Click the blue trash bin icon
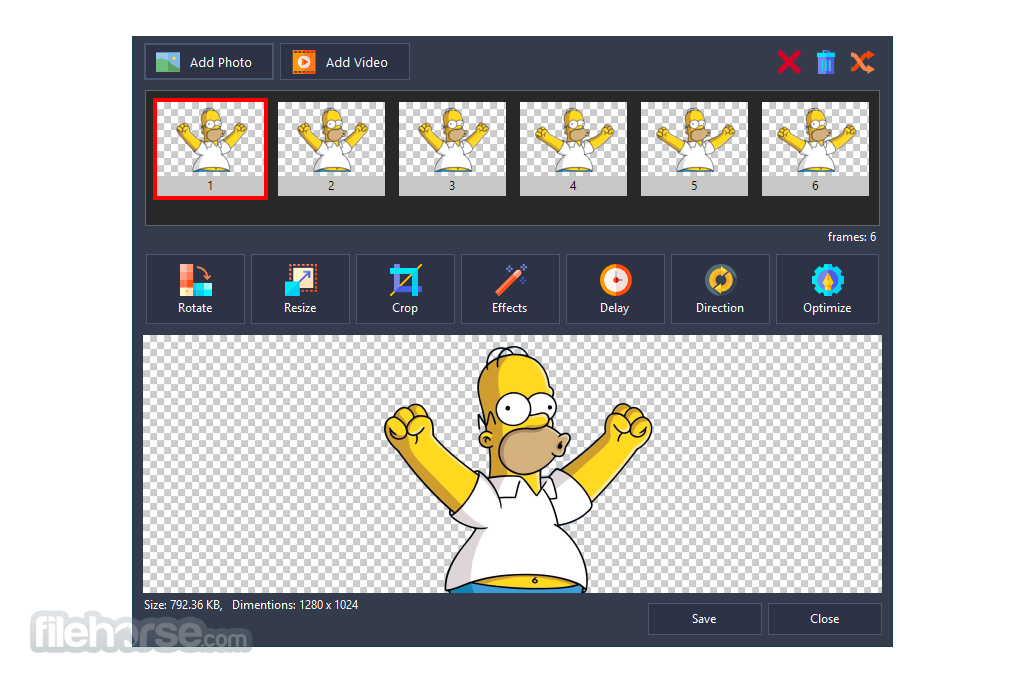 (826, 62)
